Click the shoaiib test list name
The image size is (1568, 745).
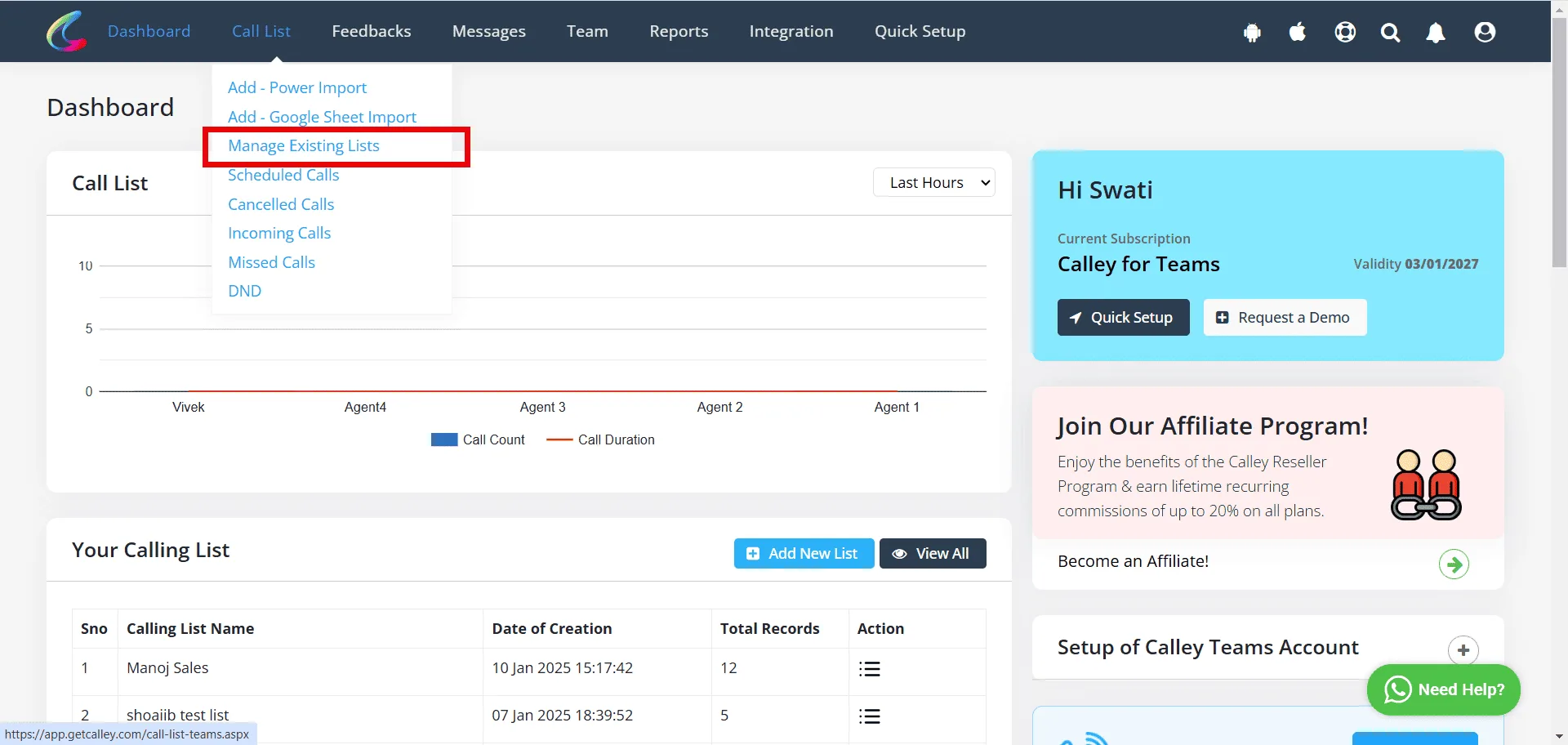pos(177,715)
